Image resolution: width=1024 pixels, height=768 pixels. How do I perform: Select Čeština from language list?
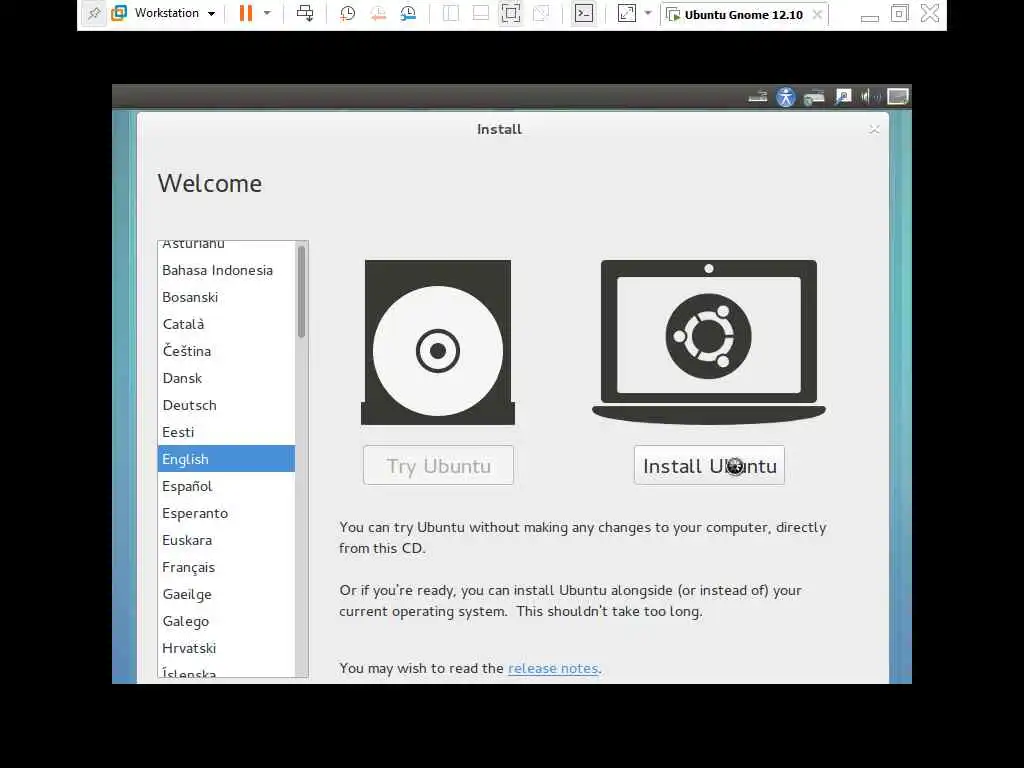227,351
